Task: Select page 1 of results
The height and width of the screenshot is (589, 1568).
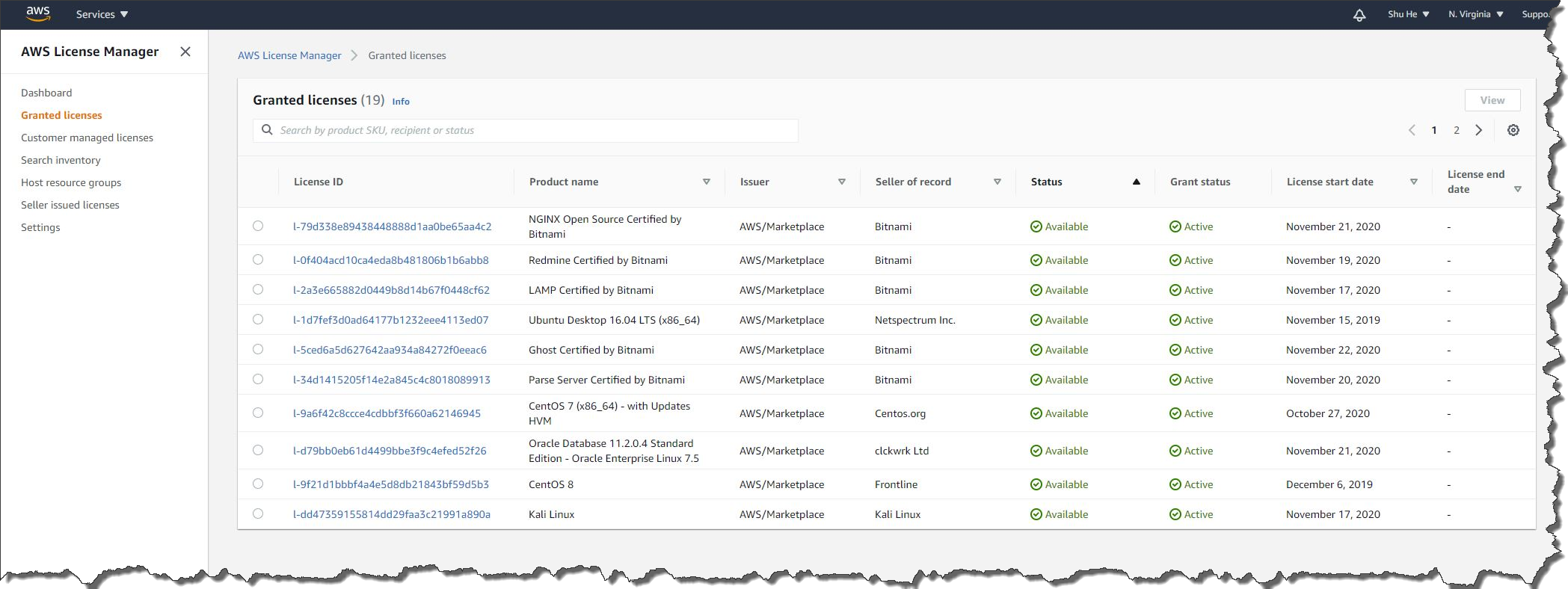Action: point(1433,130)
